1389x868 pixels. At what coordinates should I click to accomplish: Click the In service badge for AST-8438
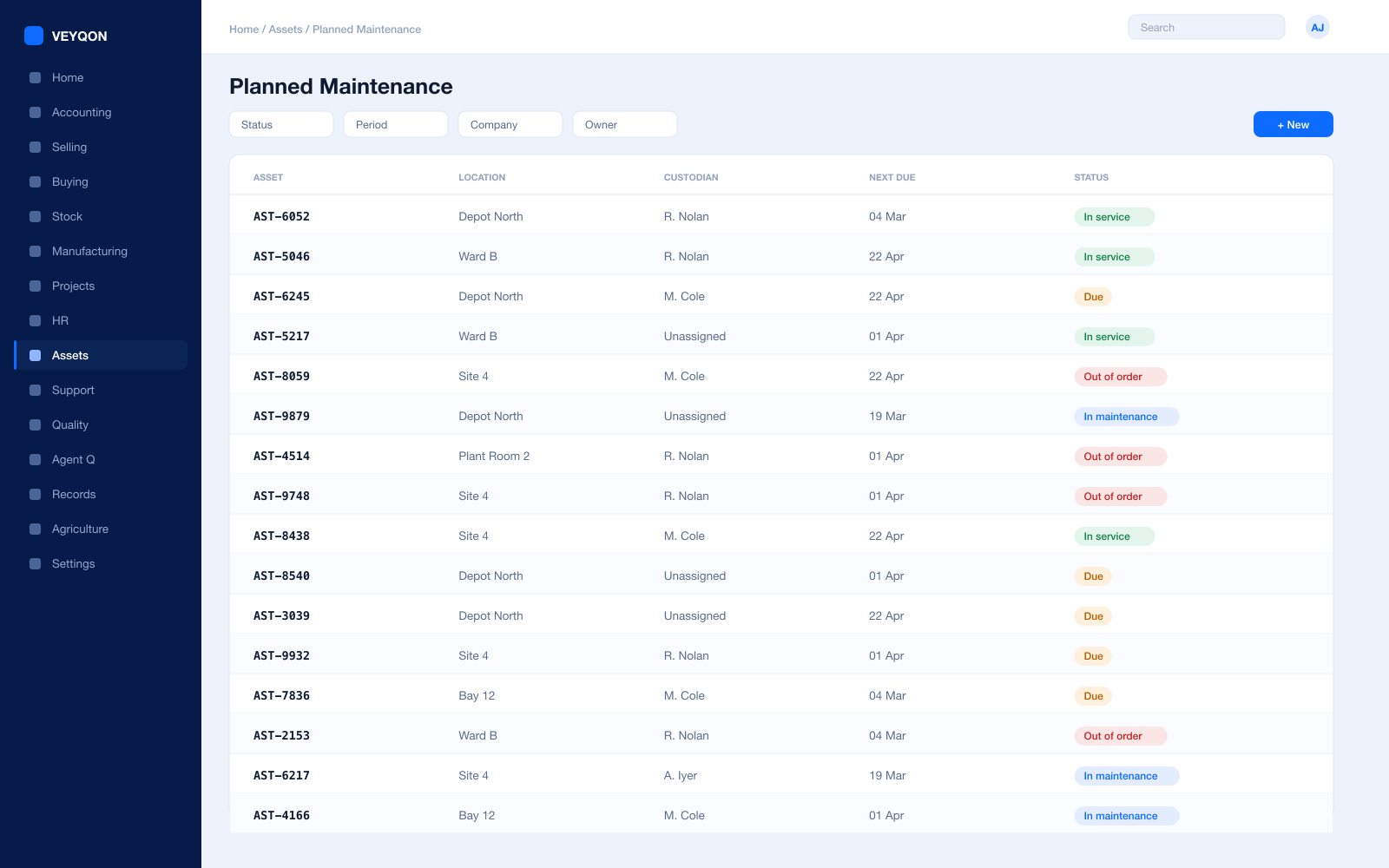[1114, 536]
